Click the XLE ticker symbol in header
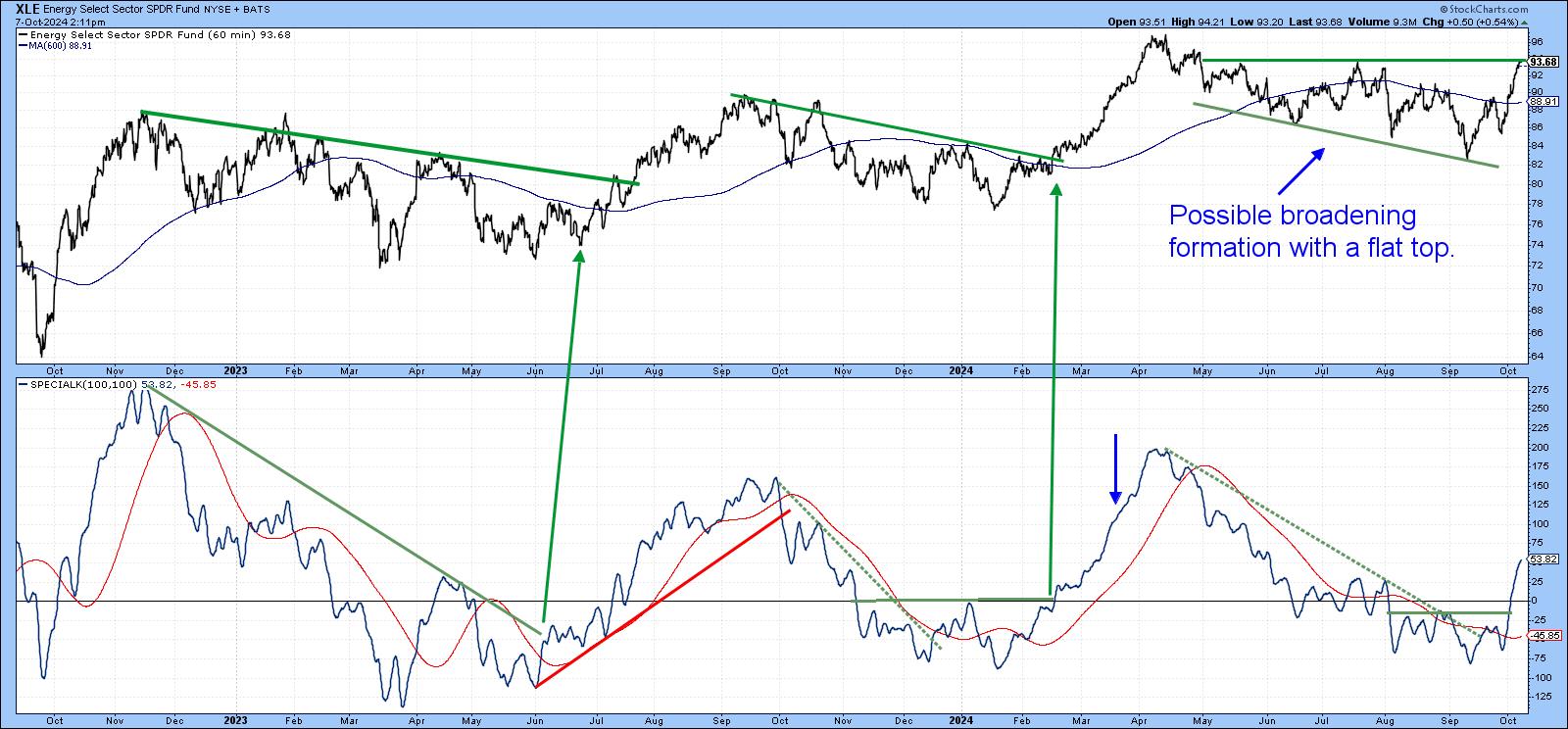This screenshot has width=1568, height=729. [x=28, y=9]
